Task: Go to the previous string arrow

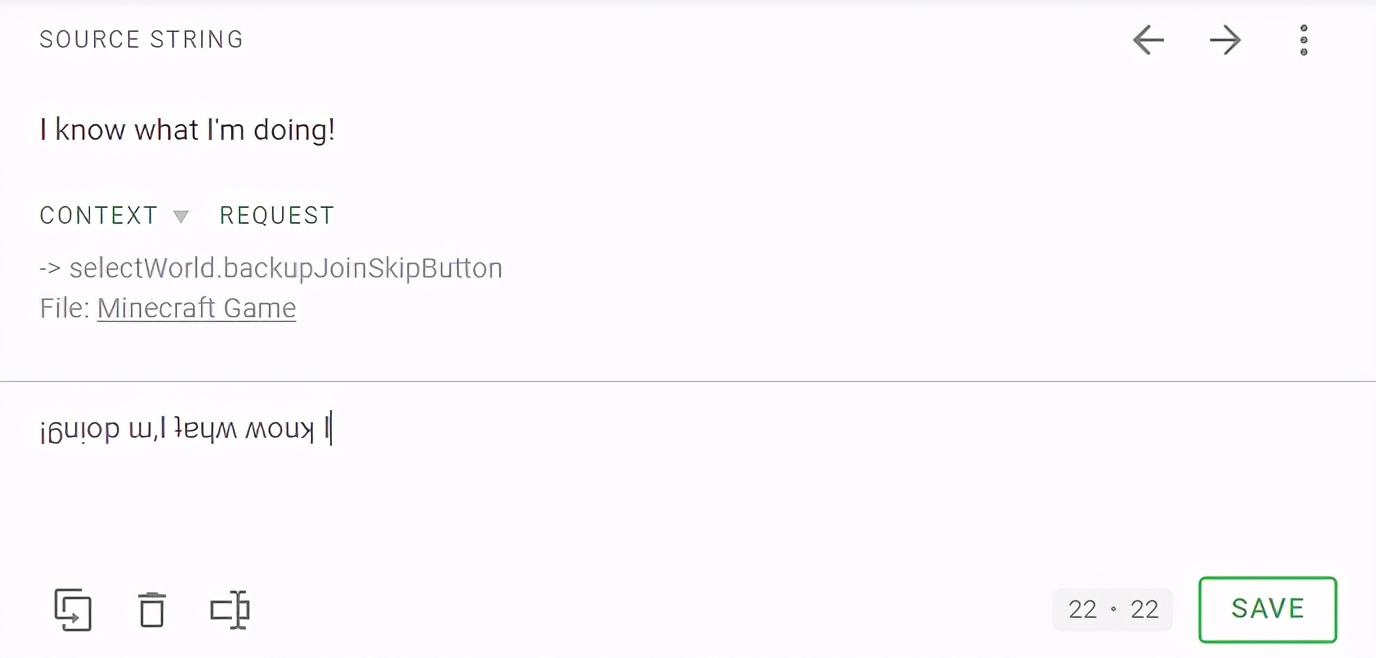Action: coord(1148,40)
